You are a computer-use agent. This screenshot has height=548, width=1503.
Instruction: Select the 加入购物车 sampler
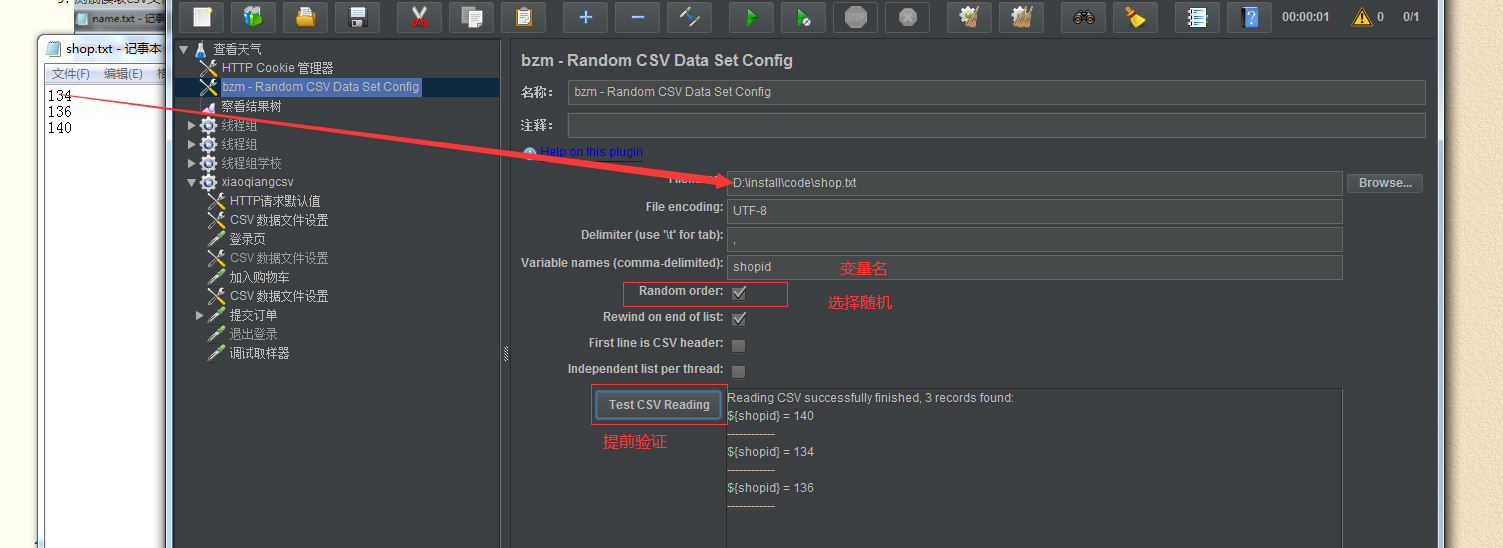coord(259,277)
